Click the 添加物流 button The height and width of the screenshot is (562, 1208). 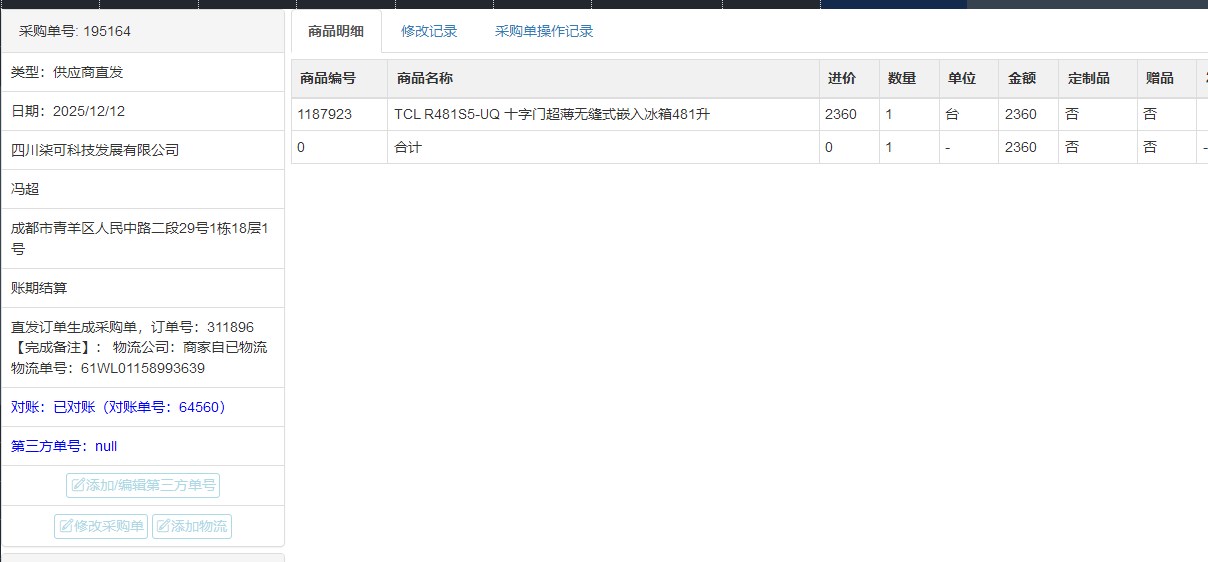coord(192,526)
